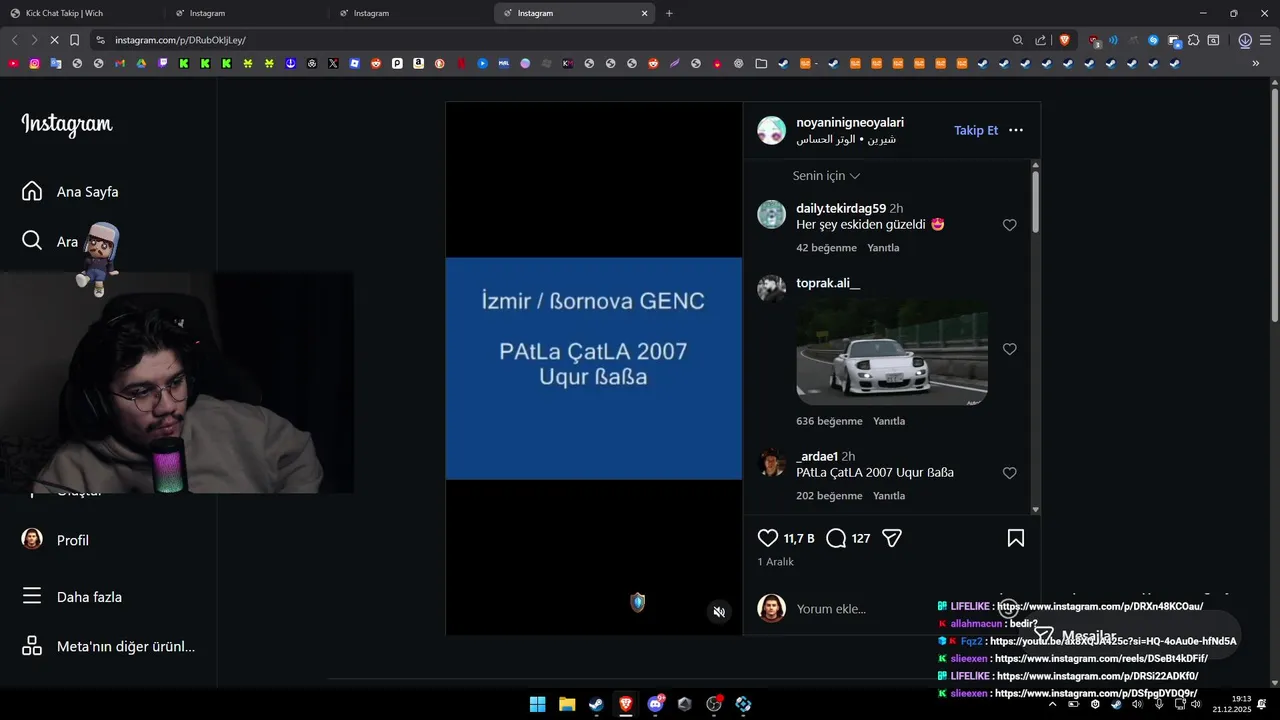Open Discord from the taskbar
The width and height of the screenshot is (1280, 720).
click(x=655, y=704)
